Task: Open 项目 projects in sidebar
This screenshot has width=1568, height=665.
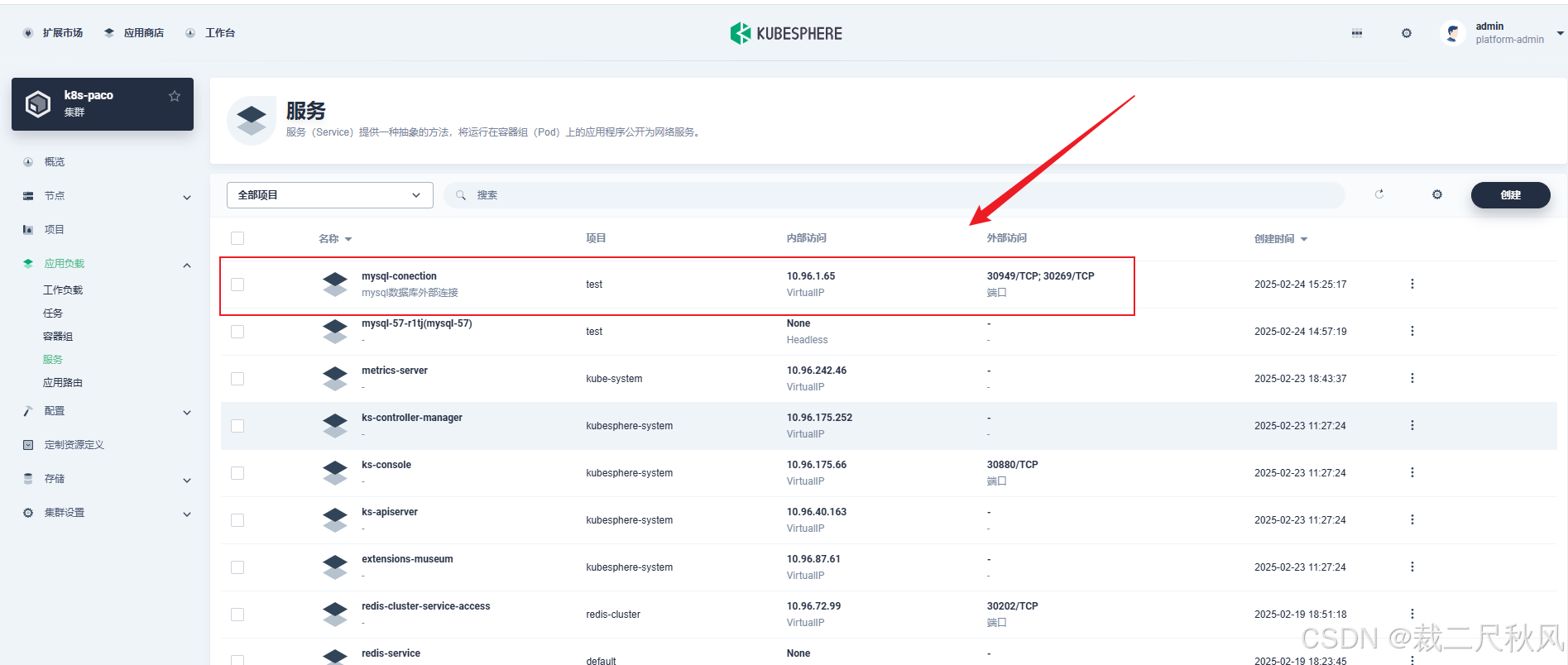Action: point(55,230)
